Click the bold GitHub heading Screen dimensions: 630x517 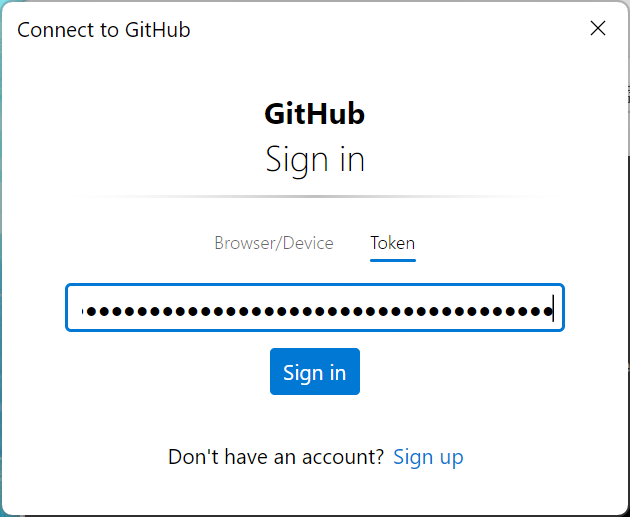[314, 114]
